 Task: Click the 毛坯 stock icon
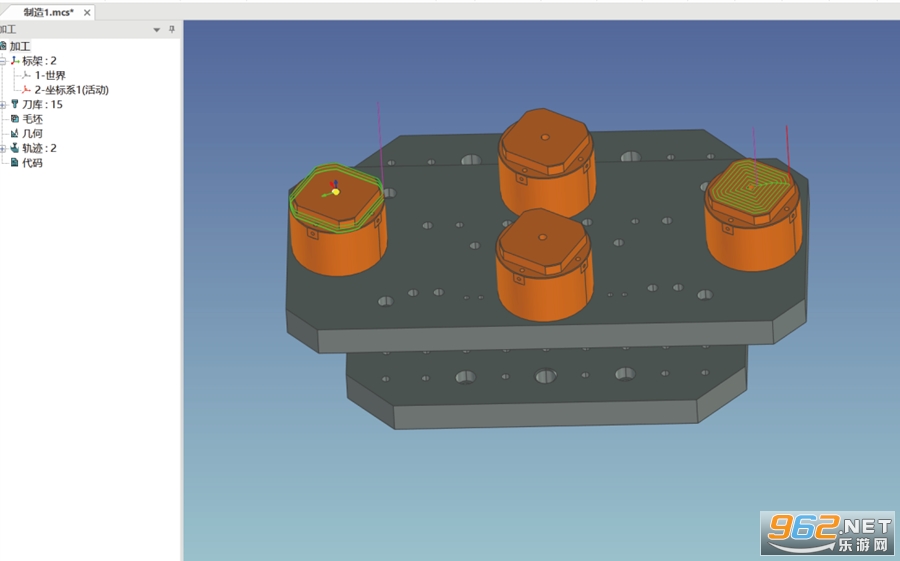15,119
